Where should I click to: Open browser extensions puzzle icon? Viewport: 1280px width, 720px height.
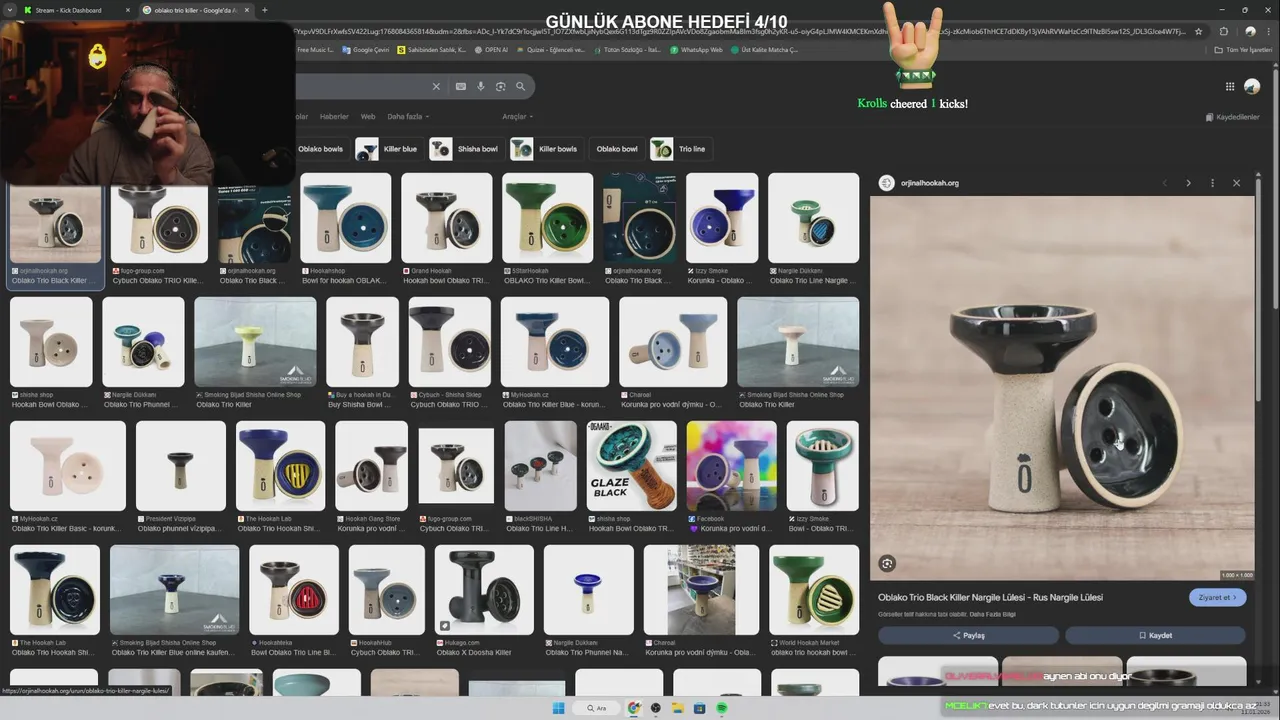(1223, 31)
